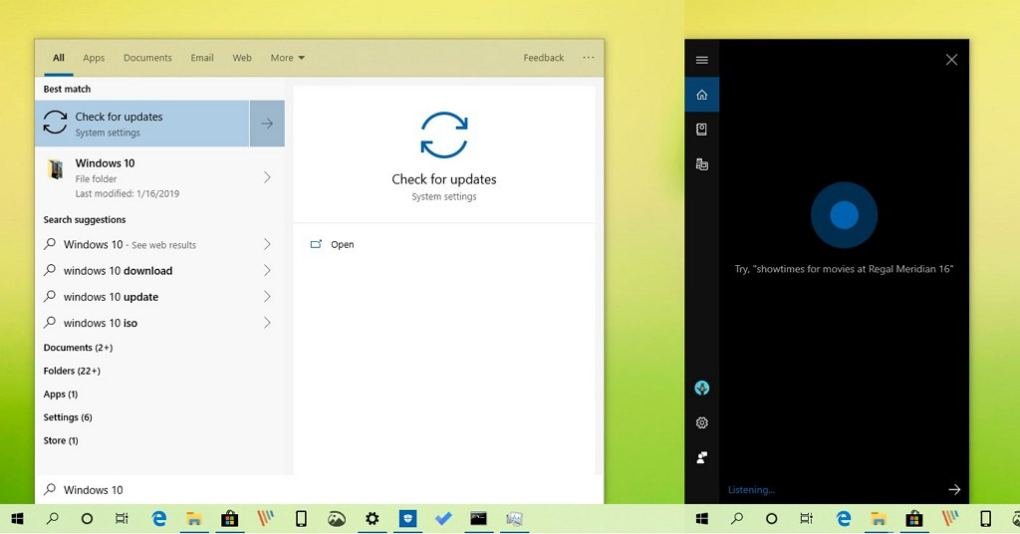
Task: Click the Cortana feedback icon at sidebar bottom
Action: tap(702, 457)
